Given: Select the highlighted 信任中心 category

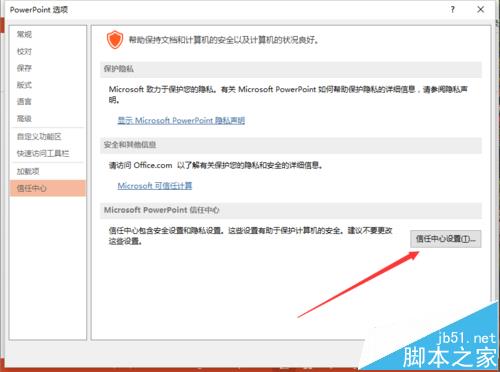Looking at the screenshot, I should (x=48, y=188).
